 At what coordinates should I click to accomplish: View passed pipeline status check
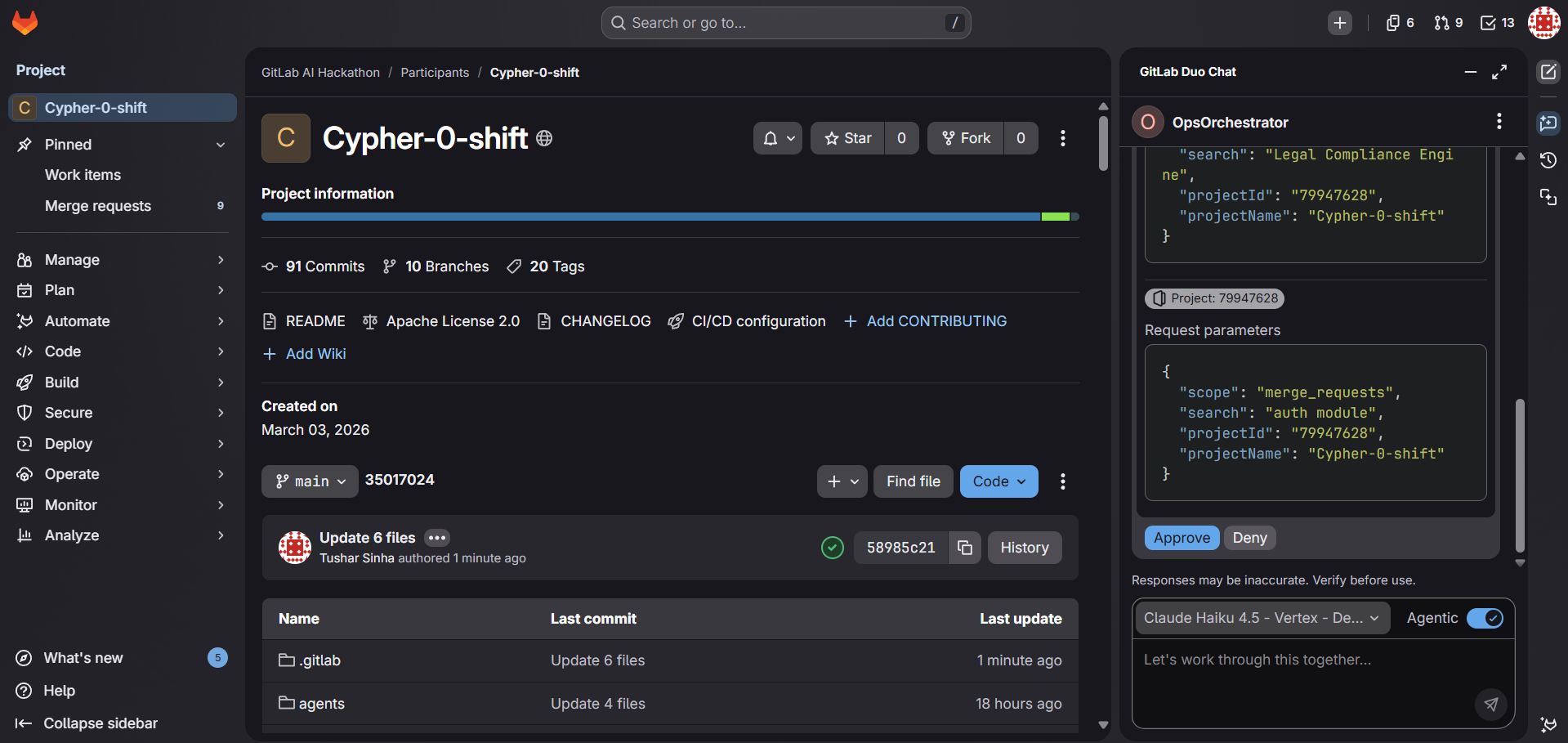(833, 548)
